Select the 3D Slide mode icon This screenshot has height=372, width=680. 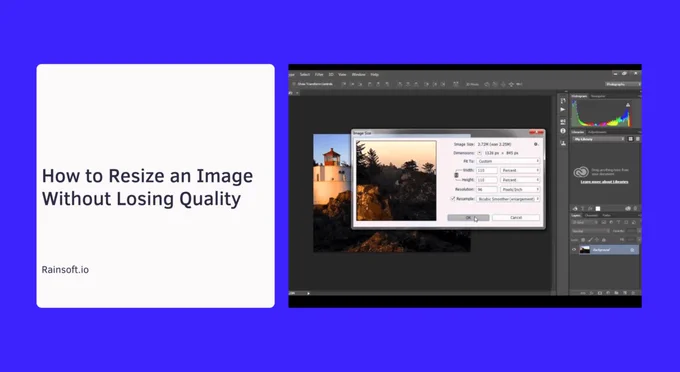pos(511,84)
